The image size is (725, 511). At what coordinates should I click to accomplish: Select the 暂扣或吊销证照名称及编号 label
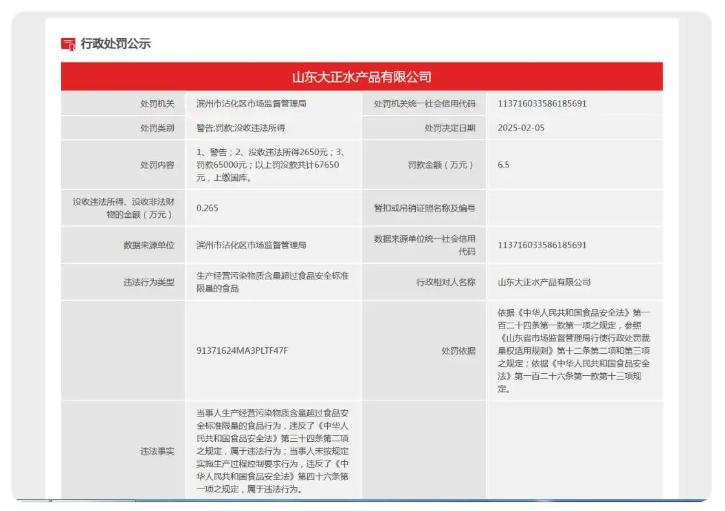[424, 208]
